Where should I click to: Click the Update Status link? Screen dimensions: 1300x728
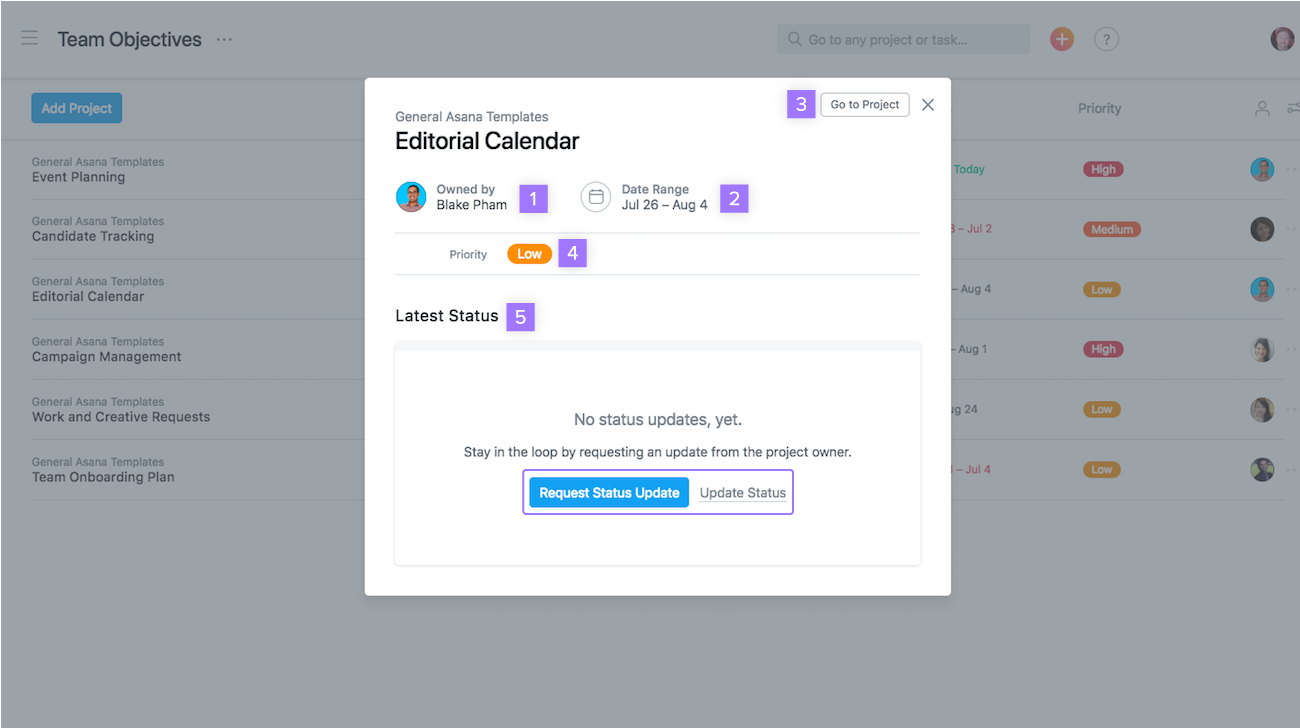[743, 492]
